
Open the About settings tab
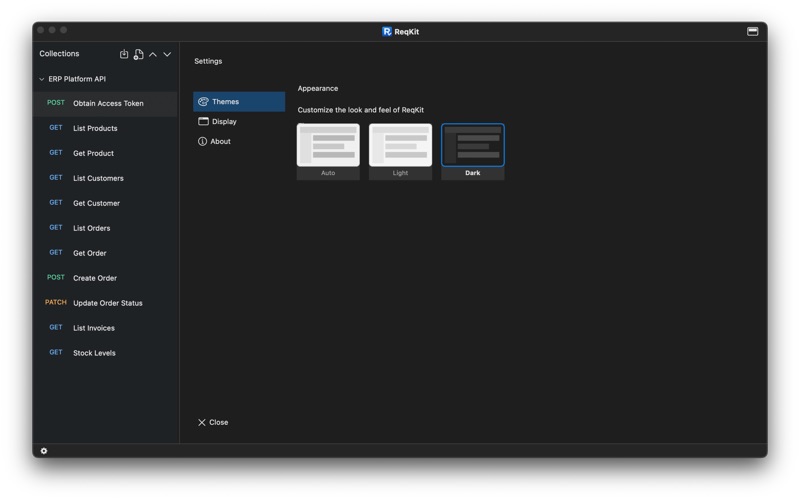coord(239,141)
